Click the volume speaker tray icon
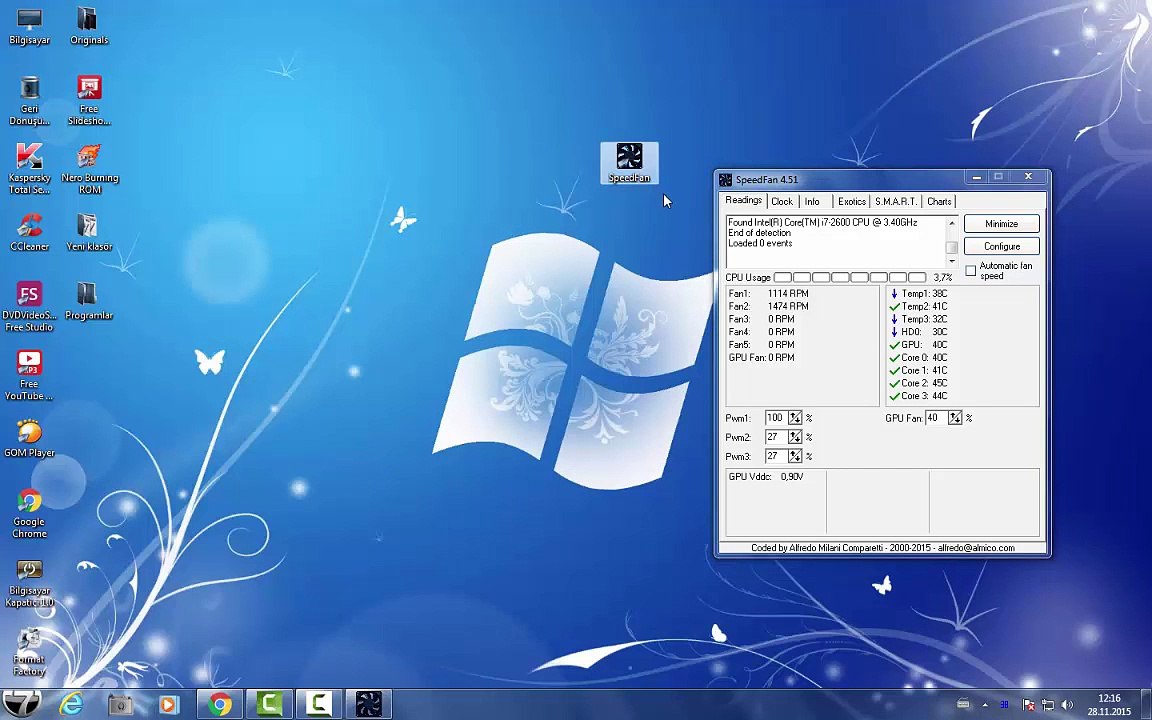 pyautogui.click(x=1067, y=705)
